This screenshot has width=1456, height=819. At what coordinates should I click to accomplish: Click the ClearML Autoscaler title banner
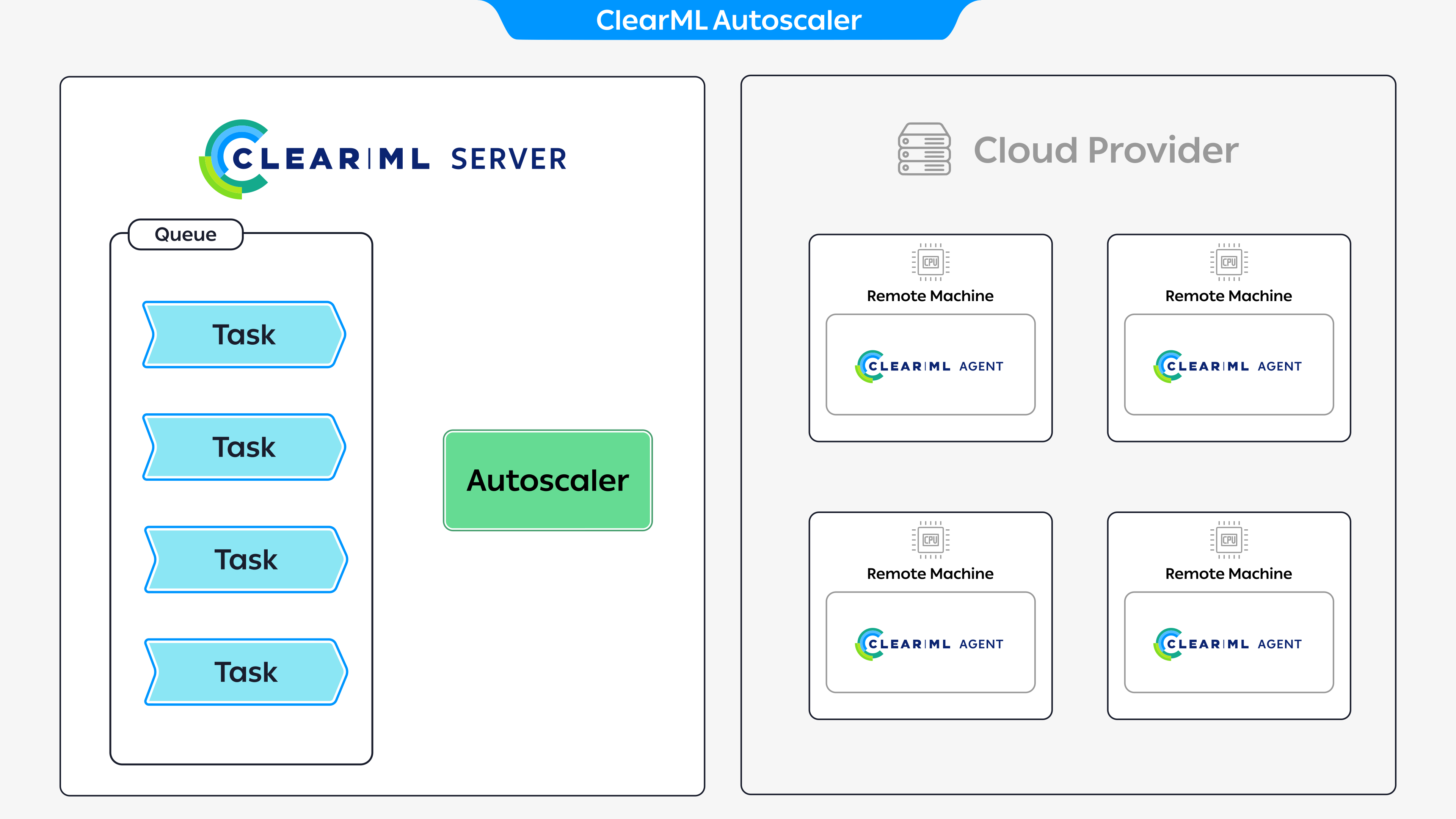coord(728,20)
